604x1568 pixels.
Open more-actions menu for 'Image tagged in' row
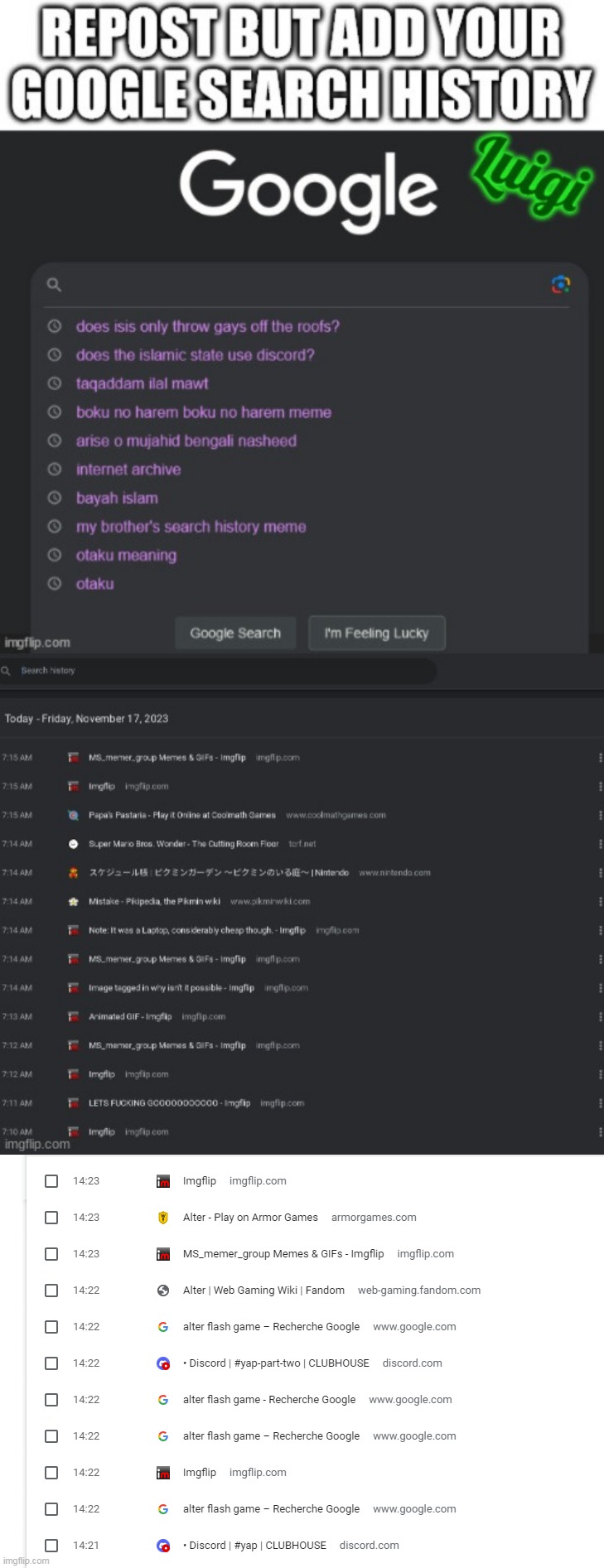click(600, 987)
